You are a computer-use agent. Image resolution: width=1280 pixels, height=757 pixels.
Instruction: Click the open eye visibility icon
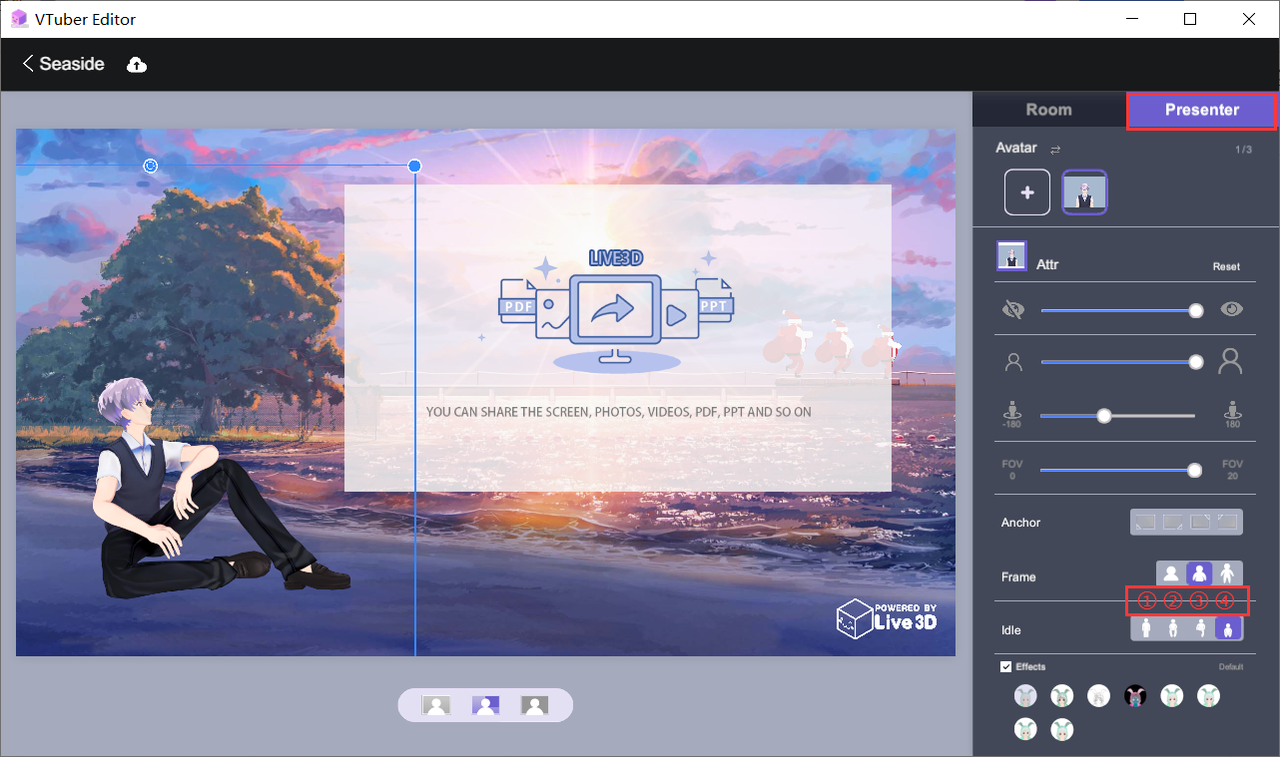(1231, 310)
